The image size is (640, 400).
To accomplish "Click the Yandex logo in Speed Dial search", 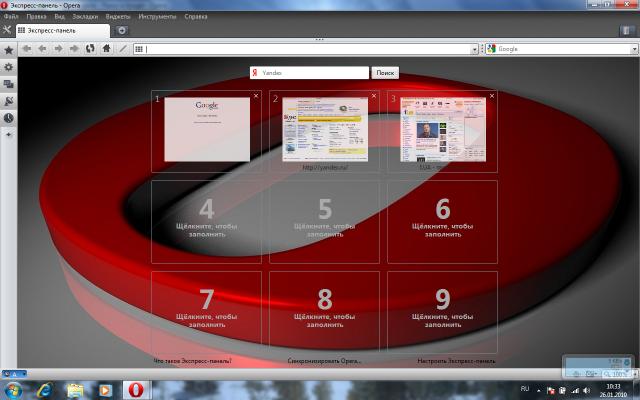I will [255, 73].
